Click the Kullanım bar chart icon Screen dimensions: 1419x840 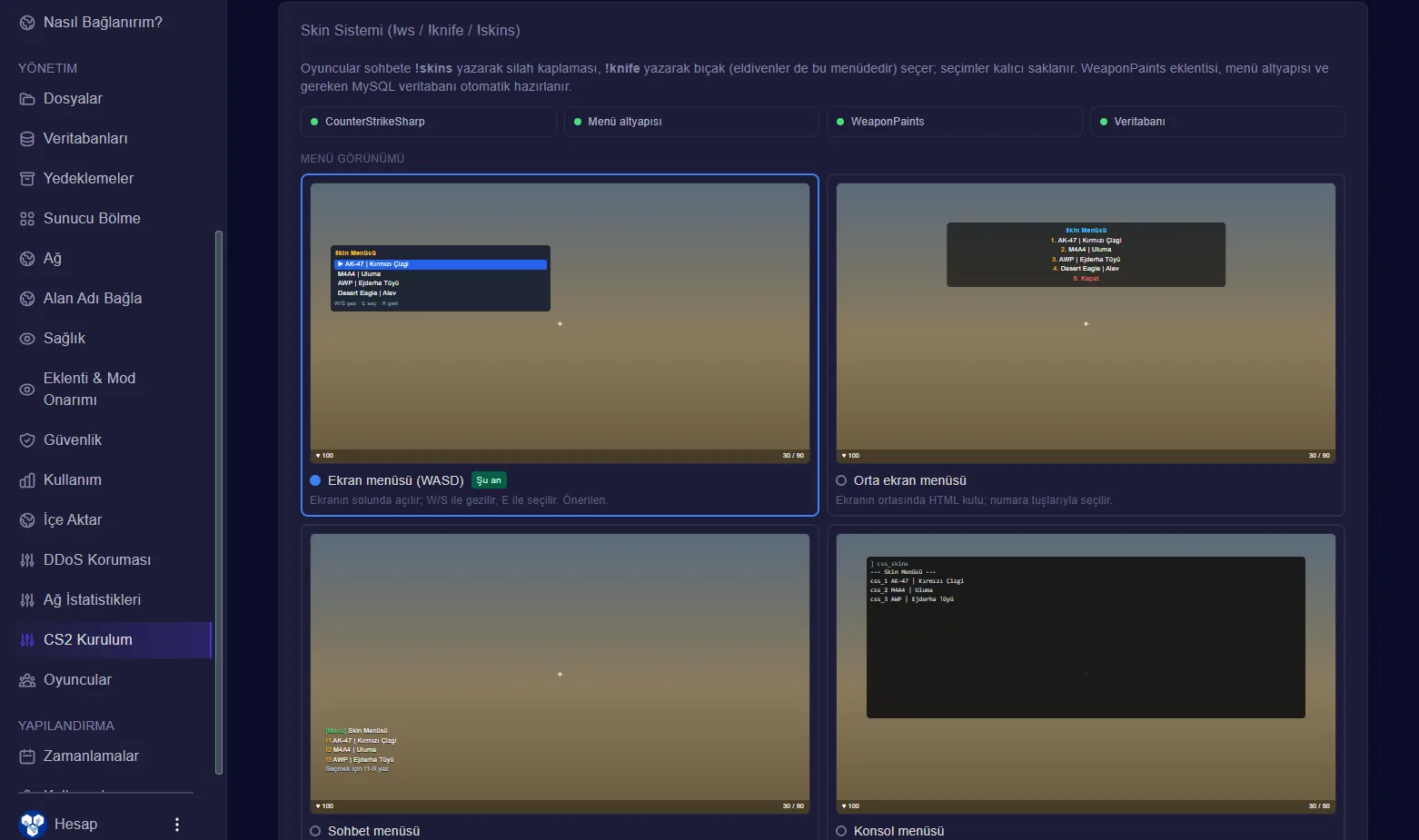(27, 480)
